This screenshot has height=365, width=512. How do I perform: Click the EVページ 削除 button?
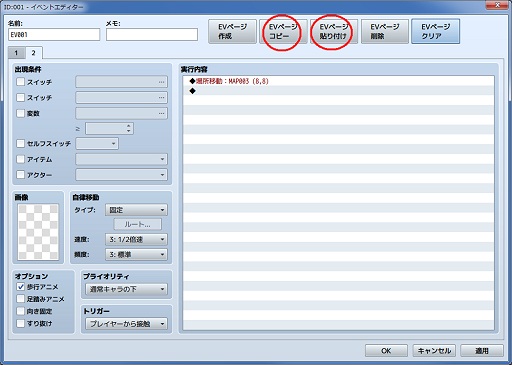pyautogui.click(x=385, y=31)
